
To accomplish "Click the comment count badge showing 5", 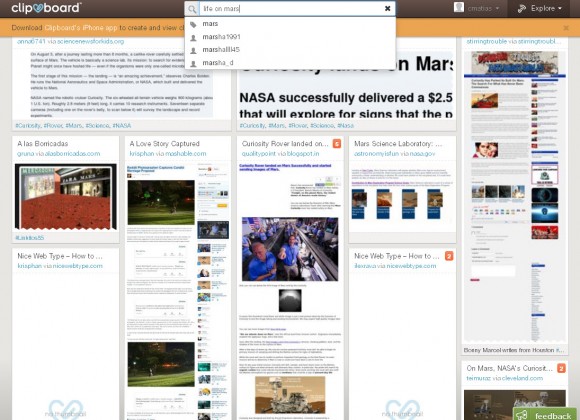I will coord(337,144).
